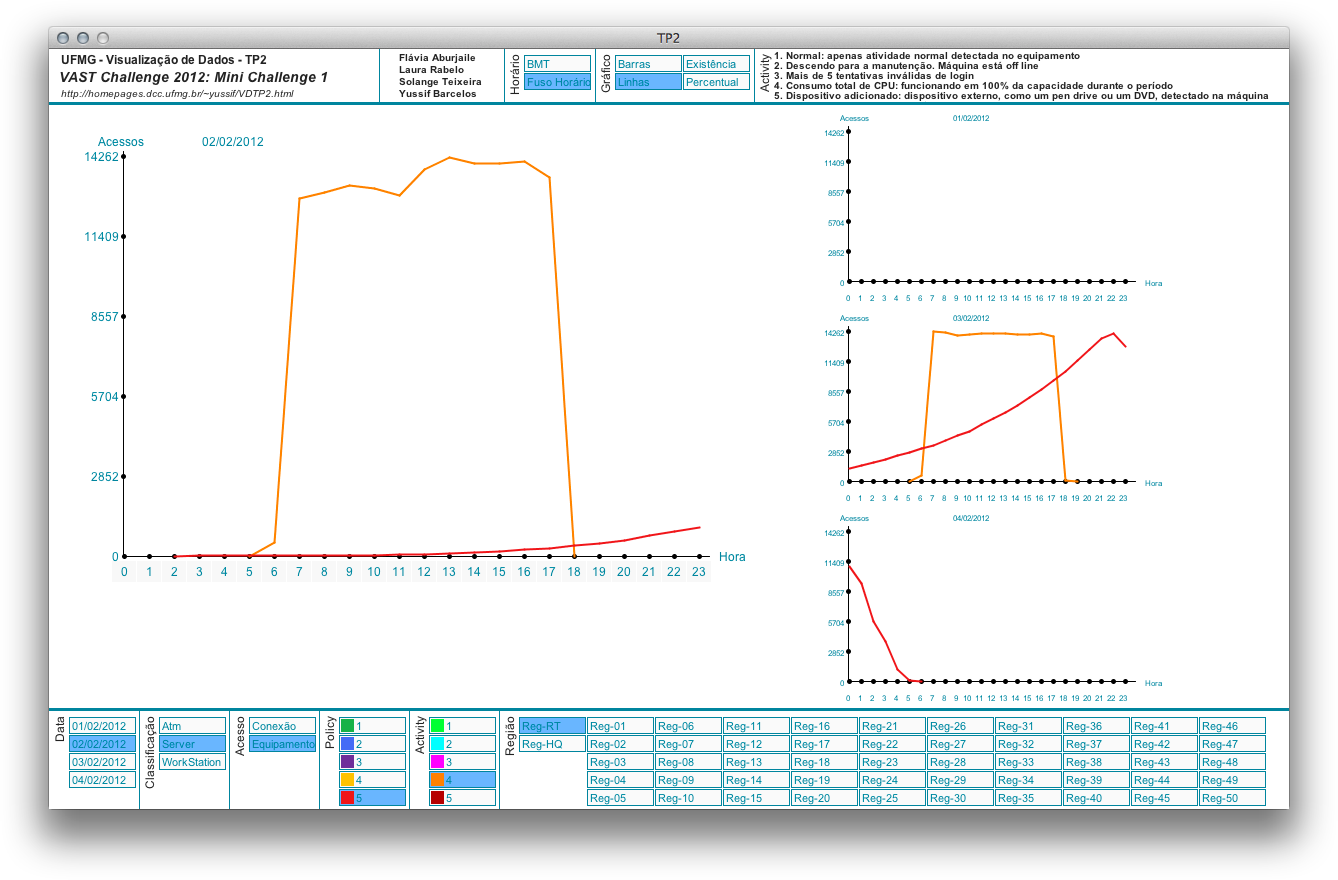This screenshot has height=880, width=1338.
Task: Choose Conexão access type
Action: click(x=282, y=726)
